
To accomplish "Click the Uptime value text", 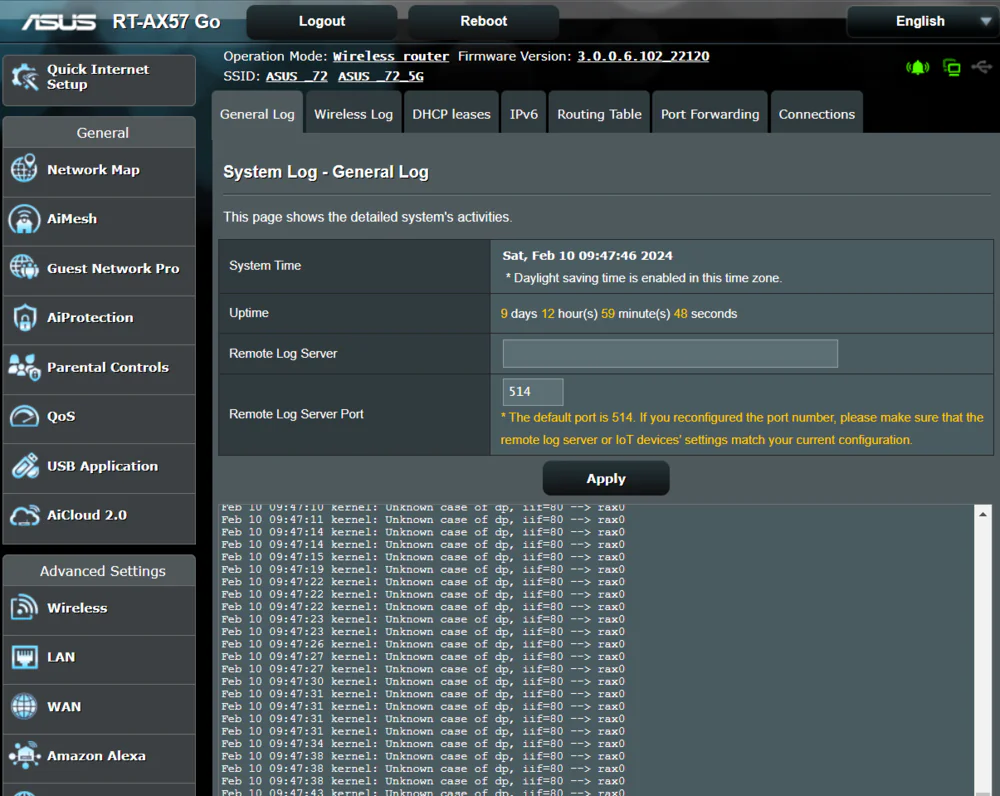I will (619, 314).
